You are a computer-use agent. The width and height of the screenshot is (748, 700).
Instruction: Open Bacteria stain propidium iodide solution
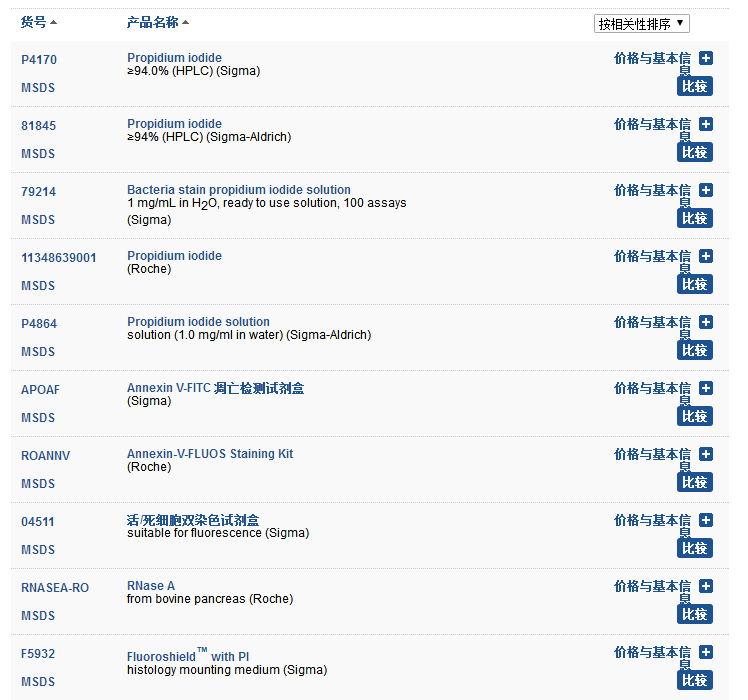239,189
